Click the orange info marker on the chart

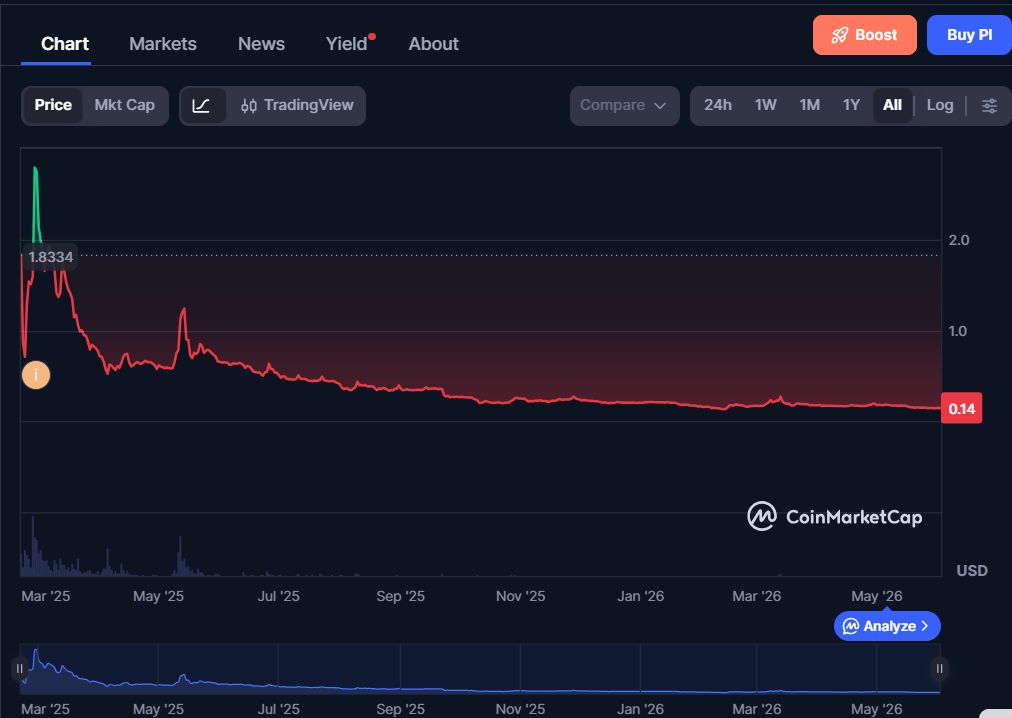pos(36,375)
